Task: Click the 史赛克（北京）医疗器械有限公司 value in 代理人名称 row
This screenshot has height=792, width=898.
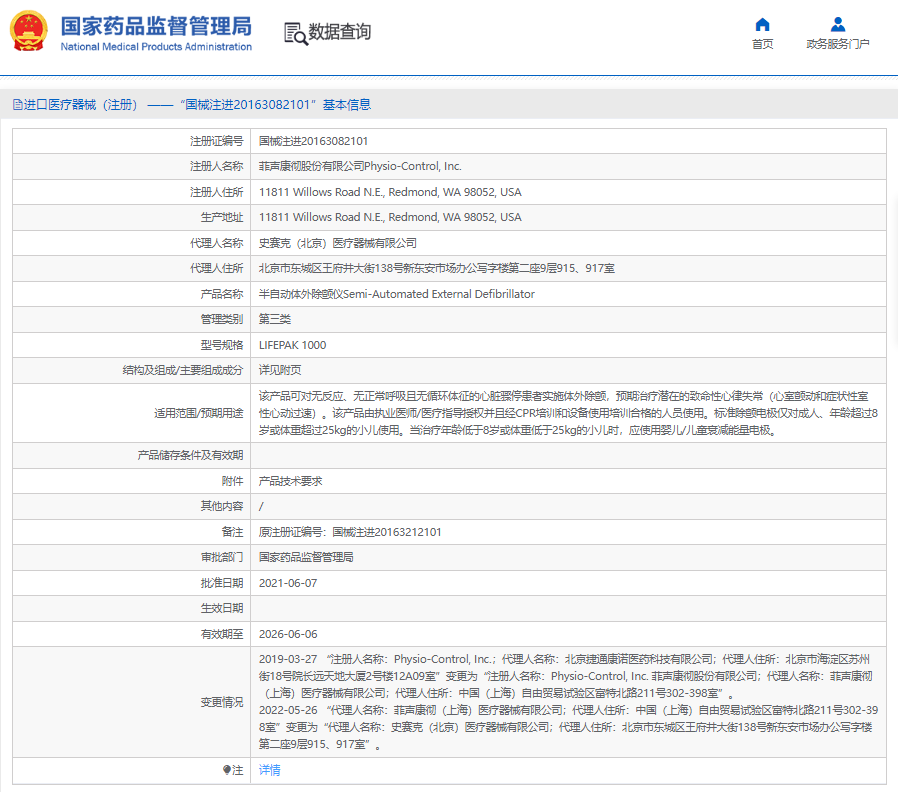Action: 338,243
